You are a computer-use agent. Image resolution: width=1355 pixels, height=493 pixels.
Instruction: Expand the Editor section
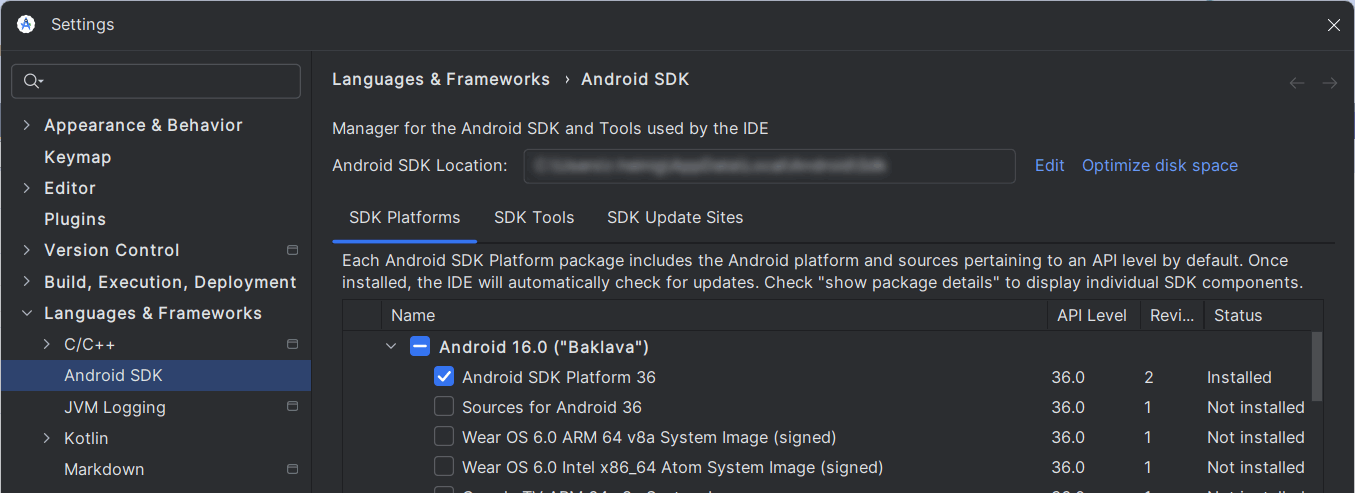(27, 188)
